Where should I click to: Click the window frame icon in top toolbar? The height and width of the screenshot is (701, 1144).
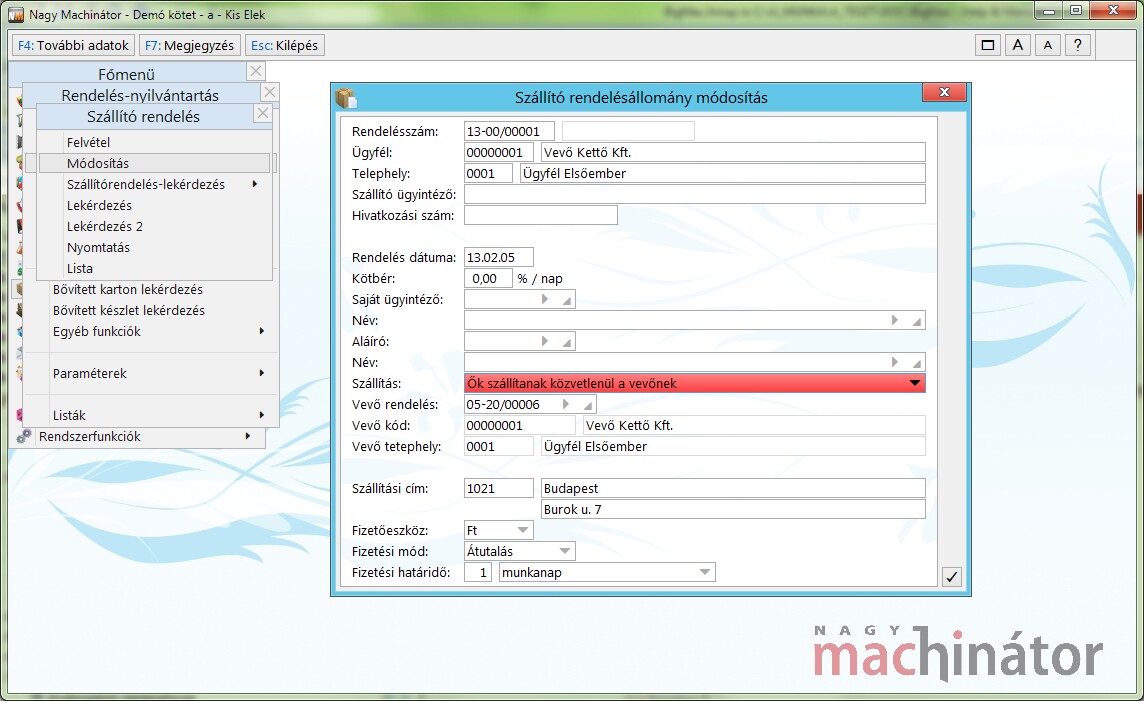(x=988, y=45)
